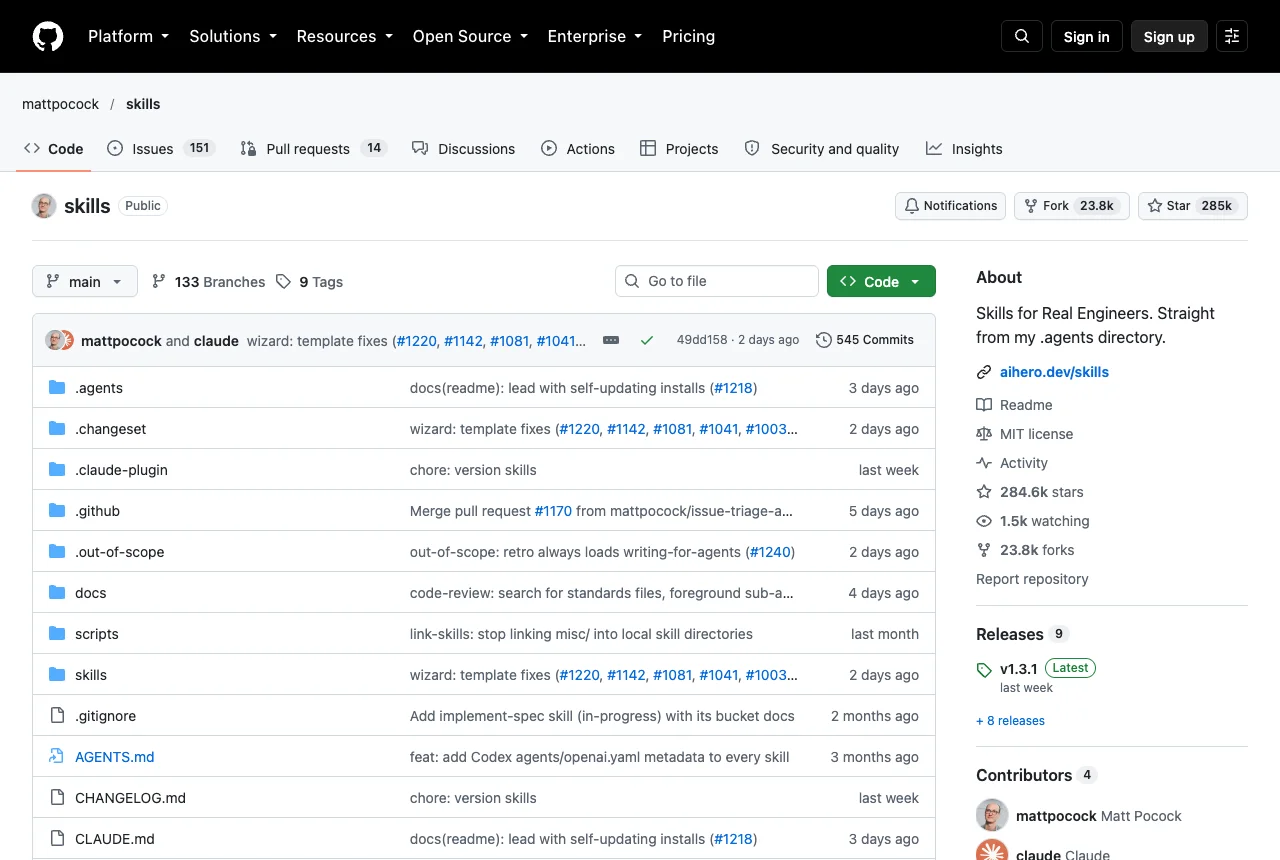Open the 9 Tags link

pyautogui.click(x=310, y=282)
